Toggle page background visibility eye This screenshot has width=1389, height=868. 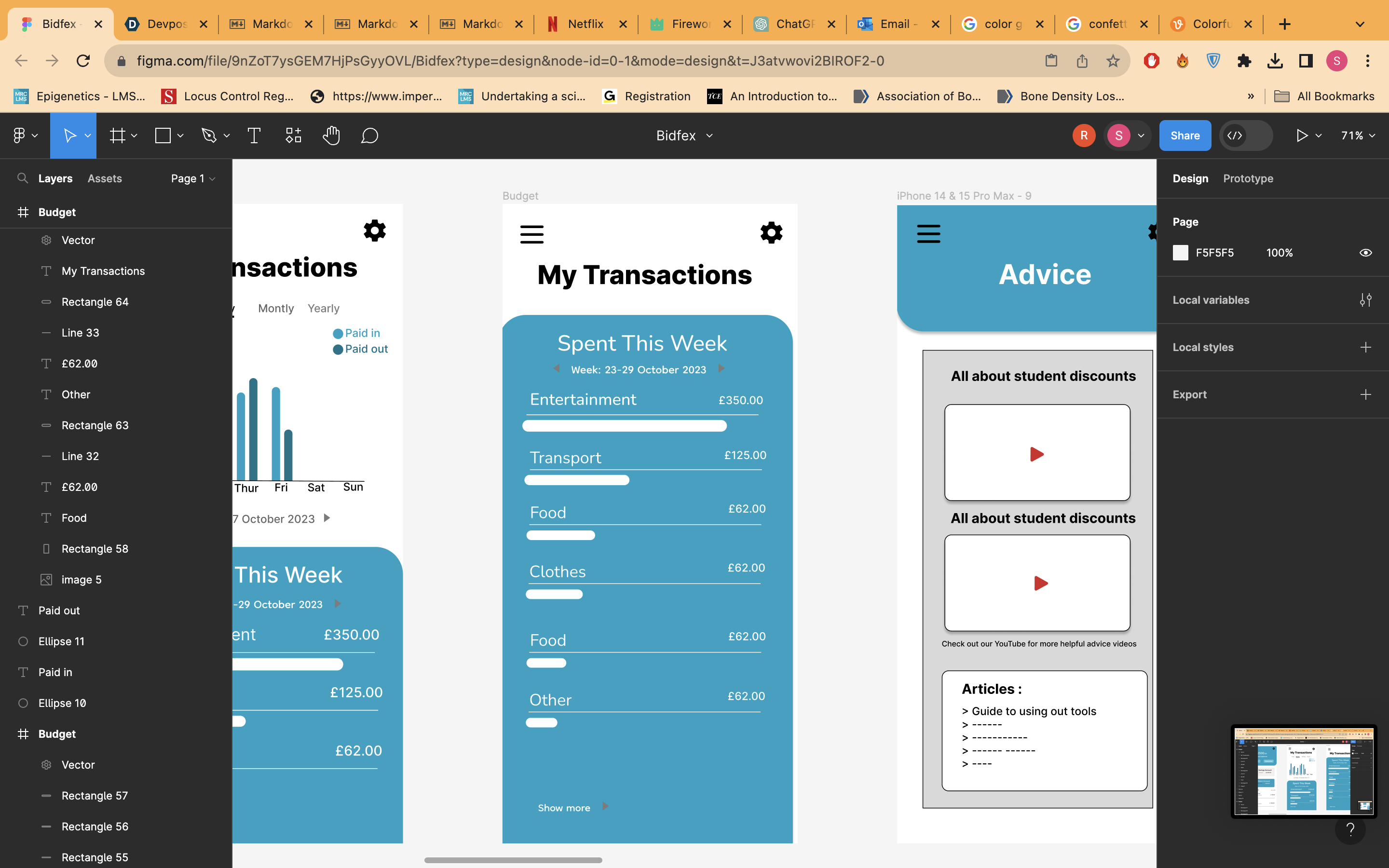point(1365,253)
